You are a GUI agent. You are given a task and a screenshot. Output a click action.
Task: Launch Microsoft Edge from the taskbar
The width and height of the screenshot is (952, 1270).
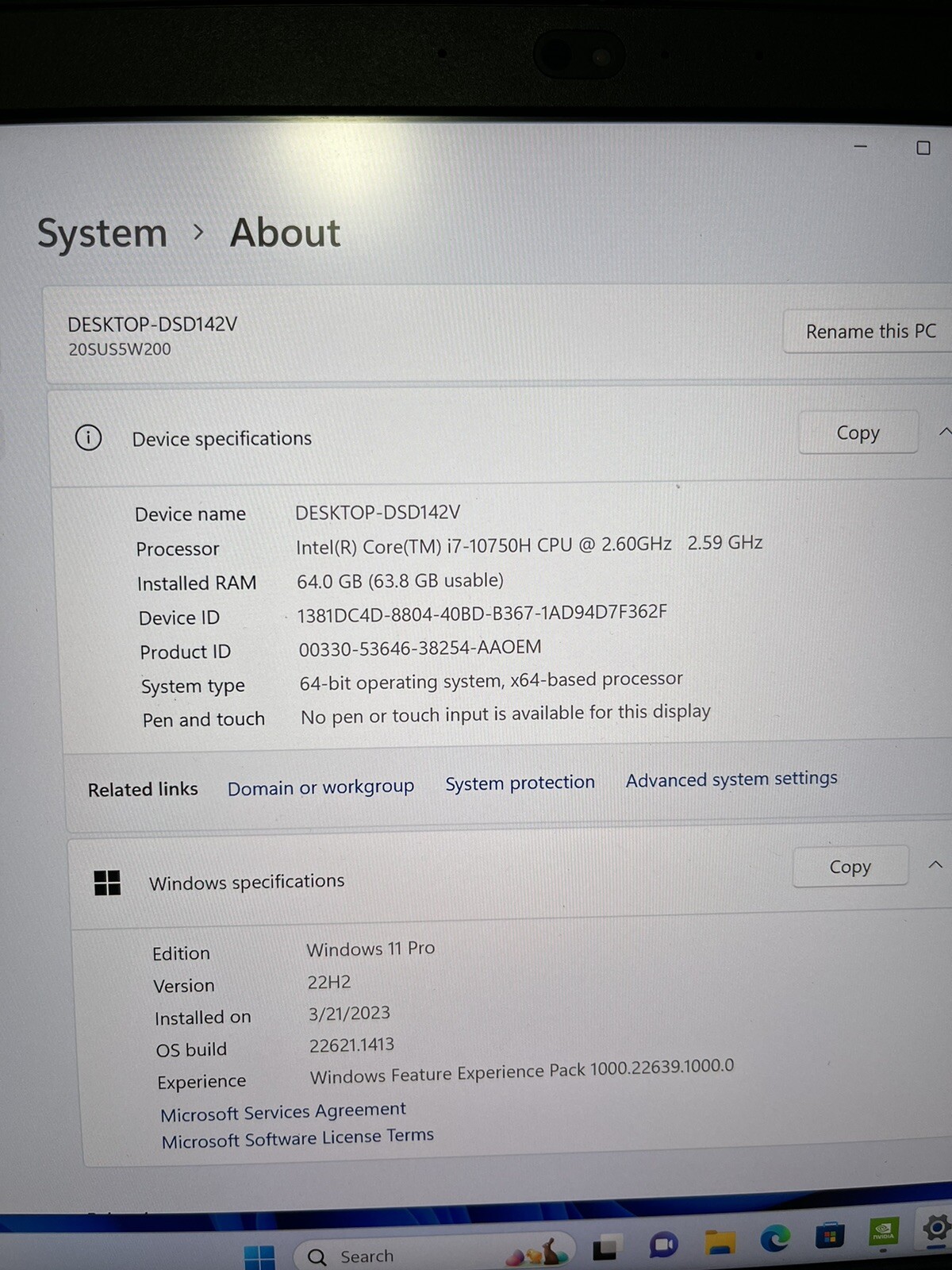click(x=774, y=1239)
